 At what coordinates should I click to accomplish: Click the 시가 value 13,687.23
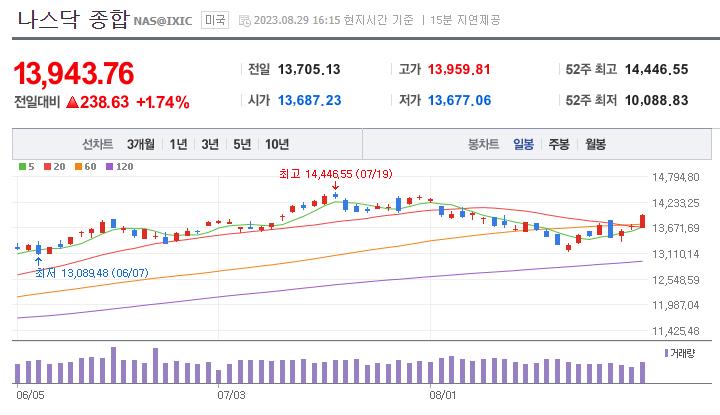[309, 100]
